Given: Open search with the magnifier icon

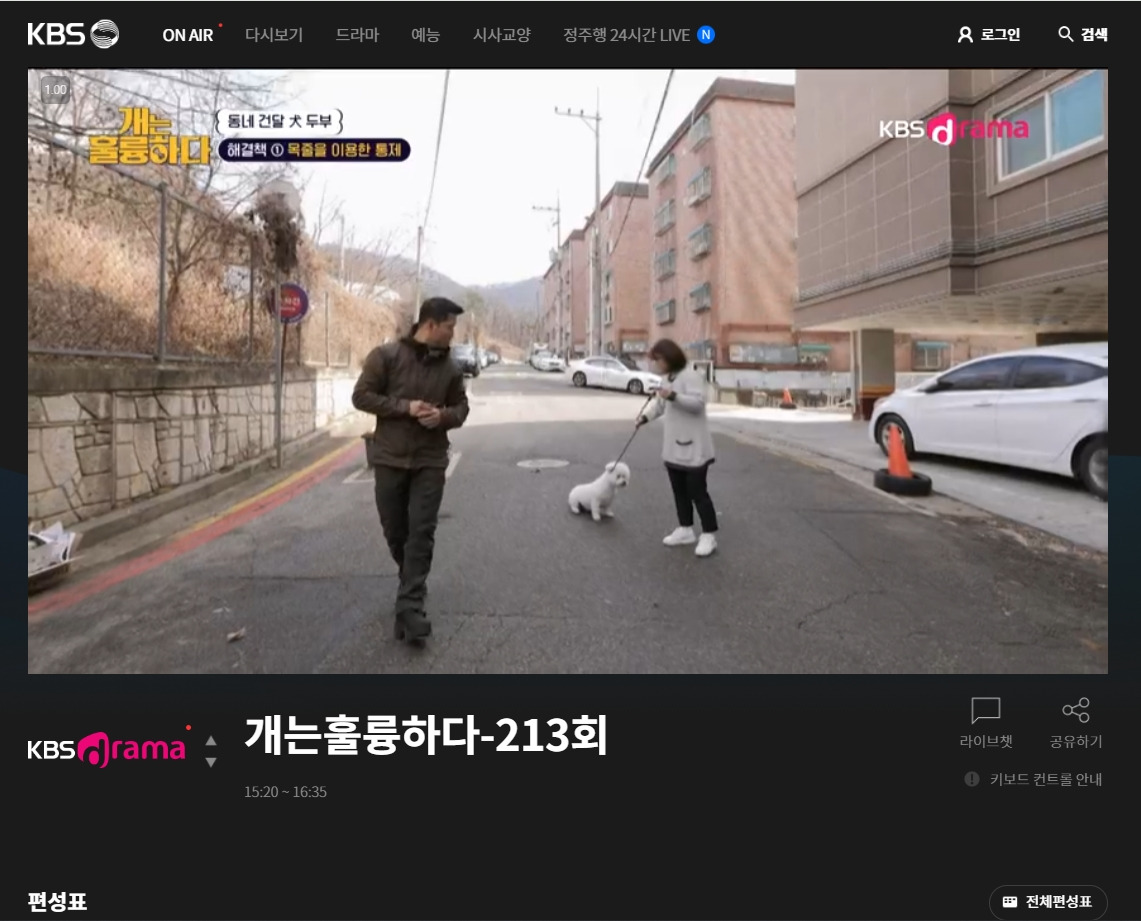Looking at the screenshot, I should (x=1081, y=34).
